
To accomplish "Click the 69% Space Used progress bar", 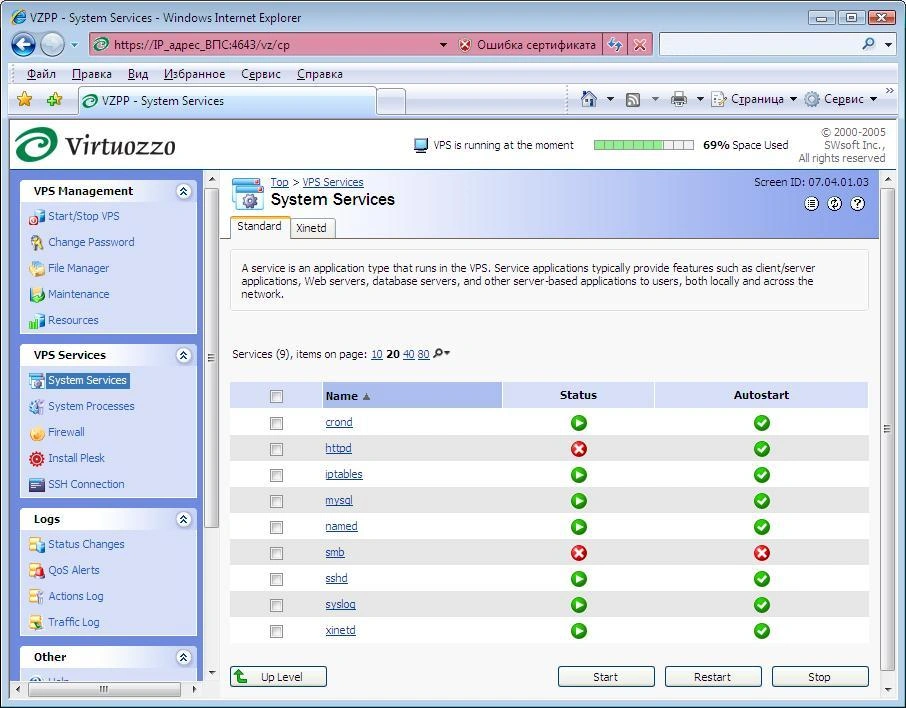I will [644, 145].
